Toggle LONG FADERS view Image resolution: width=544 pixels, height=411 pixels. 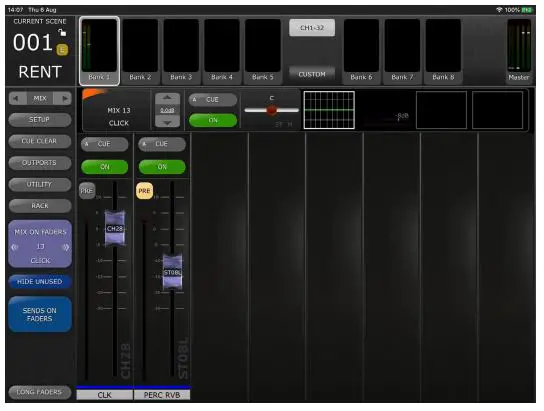point(40,392)
